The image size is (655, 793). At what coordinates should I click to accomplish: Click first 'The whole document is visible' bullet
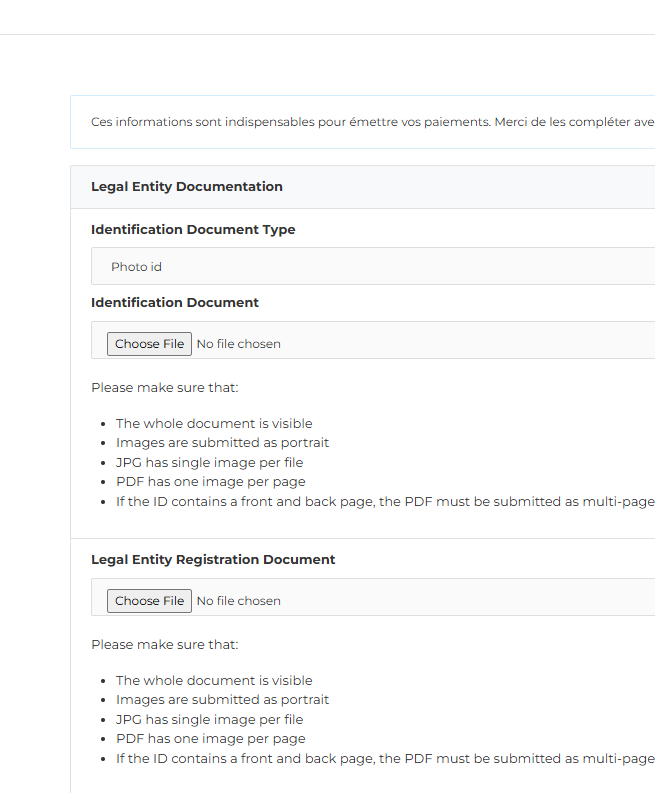click(x=214, y=424)
